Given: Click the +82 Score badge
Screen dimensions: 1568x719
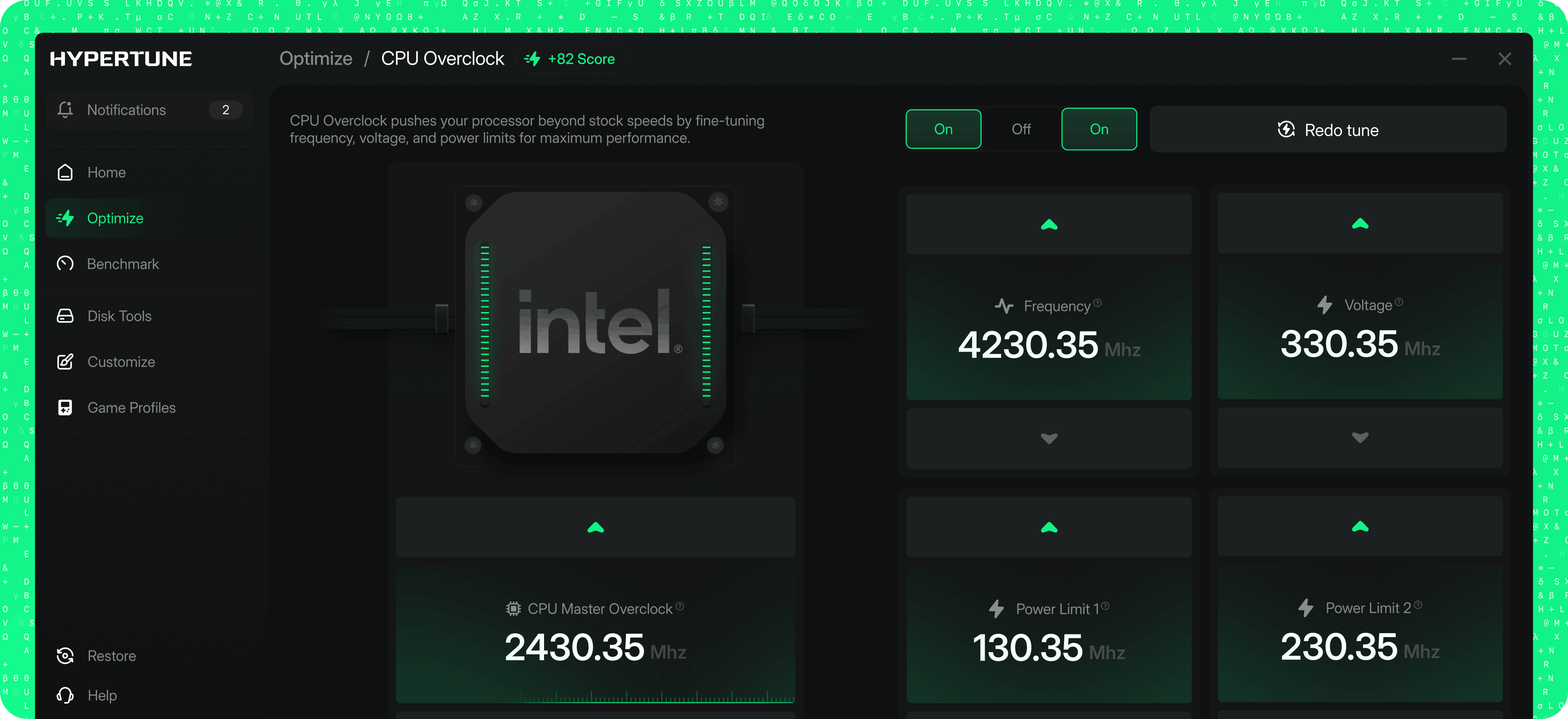Looking at the screenshot, I should point(572,59).
